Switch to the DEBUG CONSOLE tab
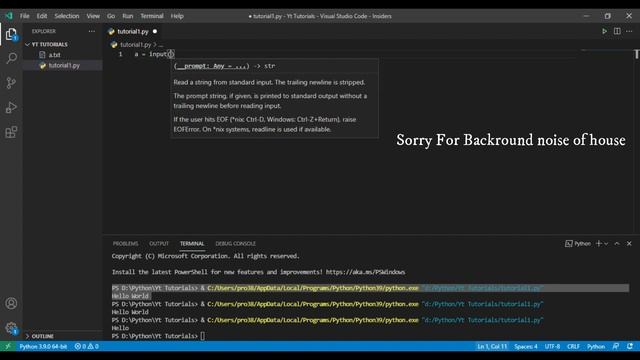Image resolution: width=640 pixels, height=360 pixels. pos(236,244)
